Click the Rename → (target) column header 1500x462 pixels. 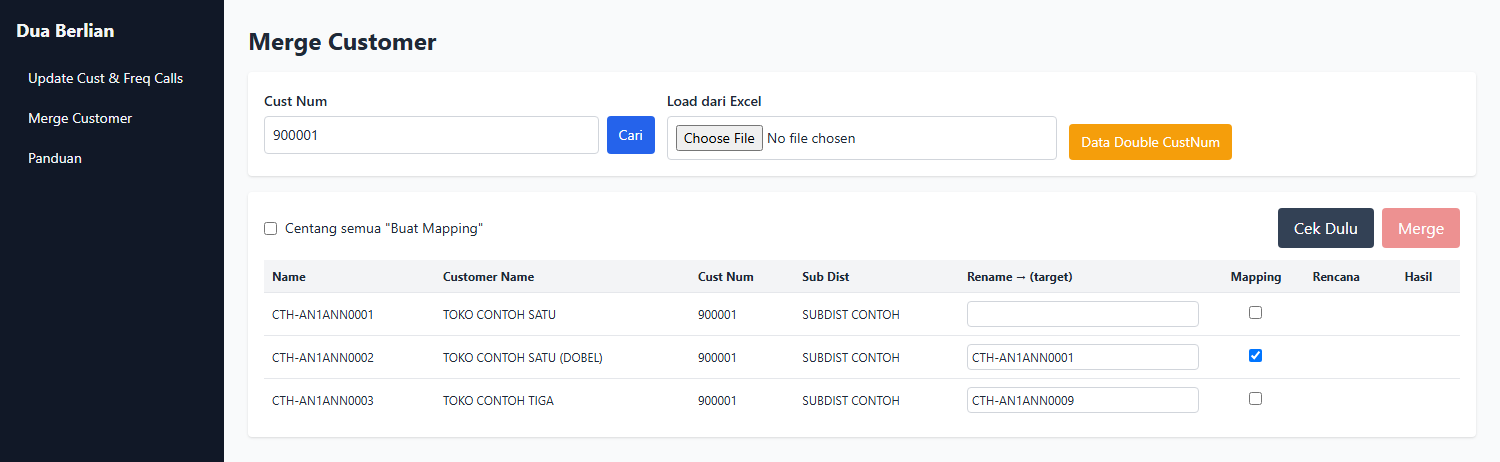(1020, 277)
